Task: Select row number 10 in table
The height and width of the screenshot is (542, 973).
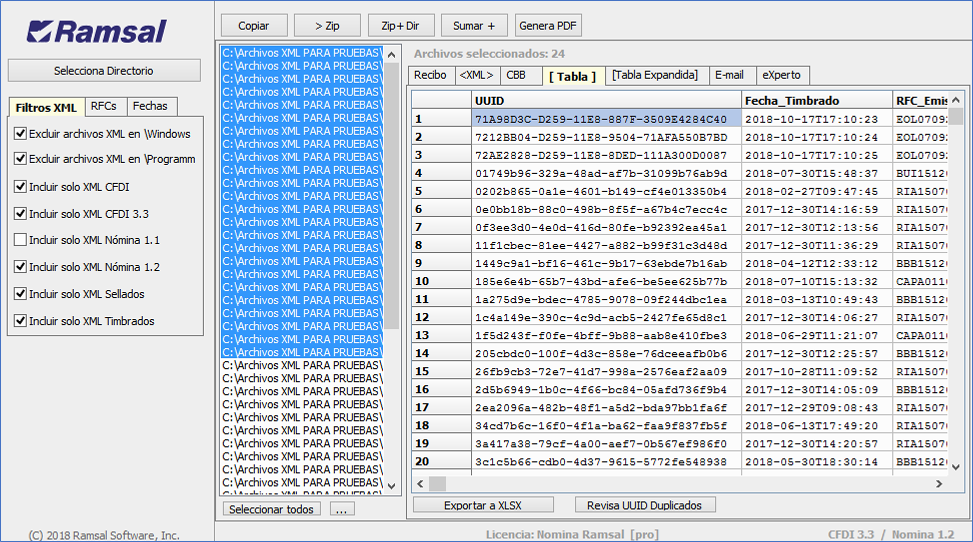Action: [441, 281]
